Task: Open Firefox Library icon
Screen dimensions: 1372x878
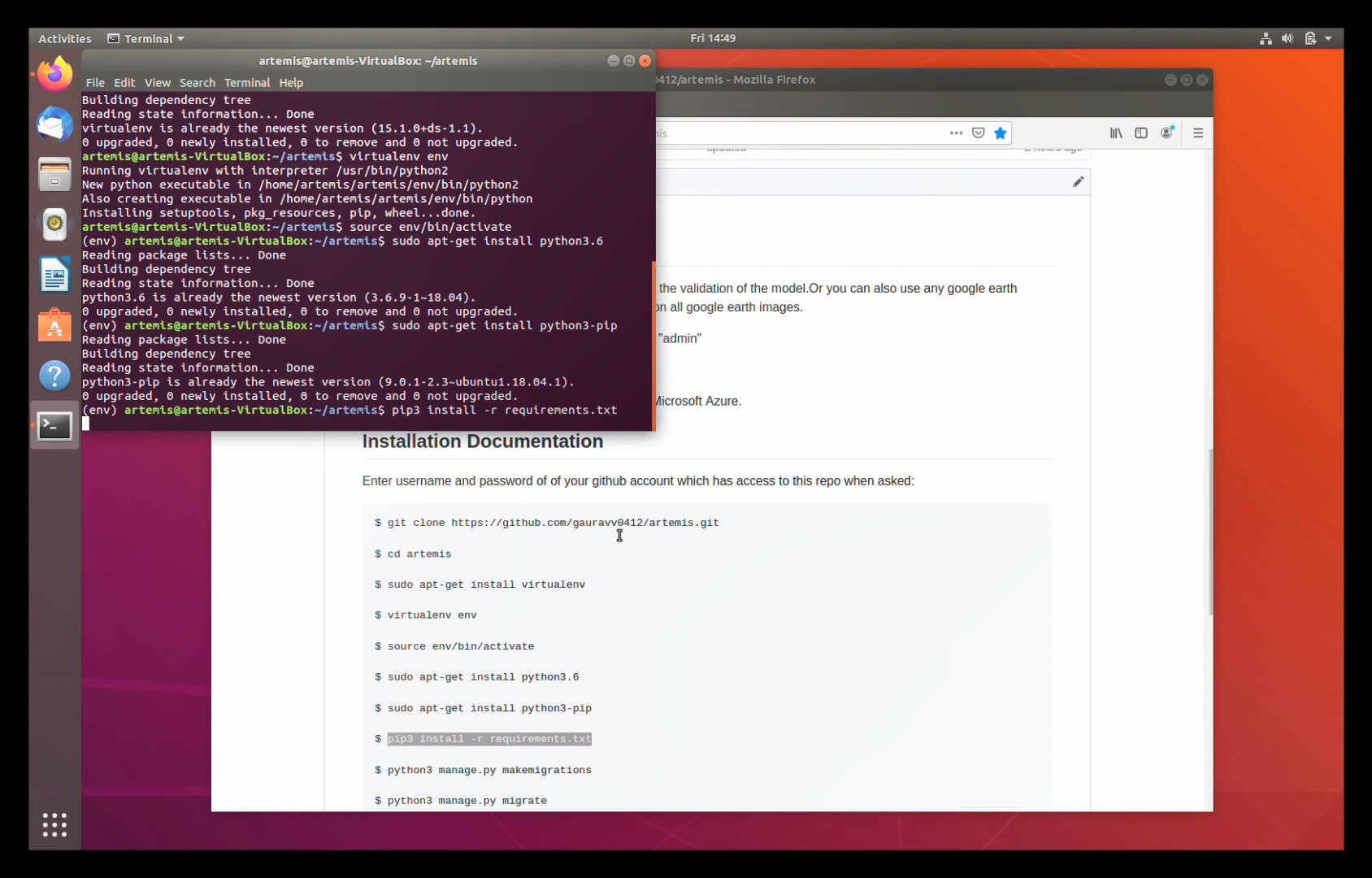Action: 1116,133
